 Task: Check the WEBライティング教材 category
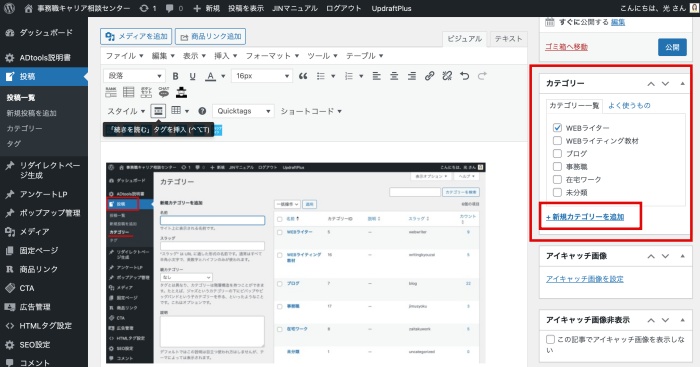tap(557, 141)
